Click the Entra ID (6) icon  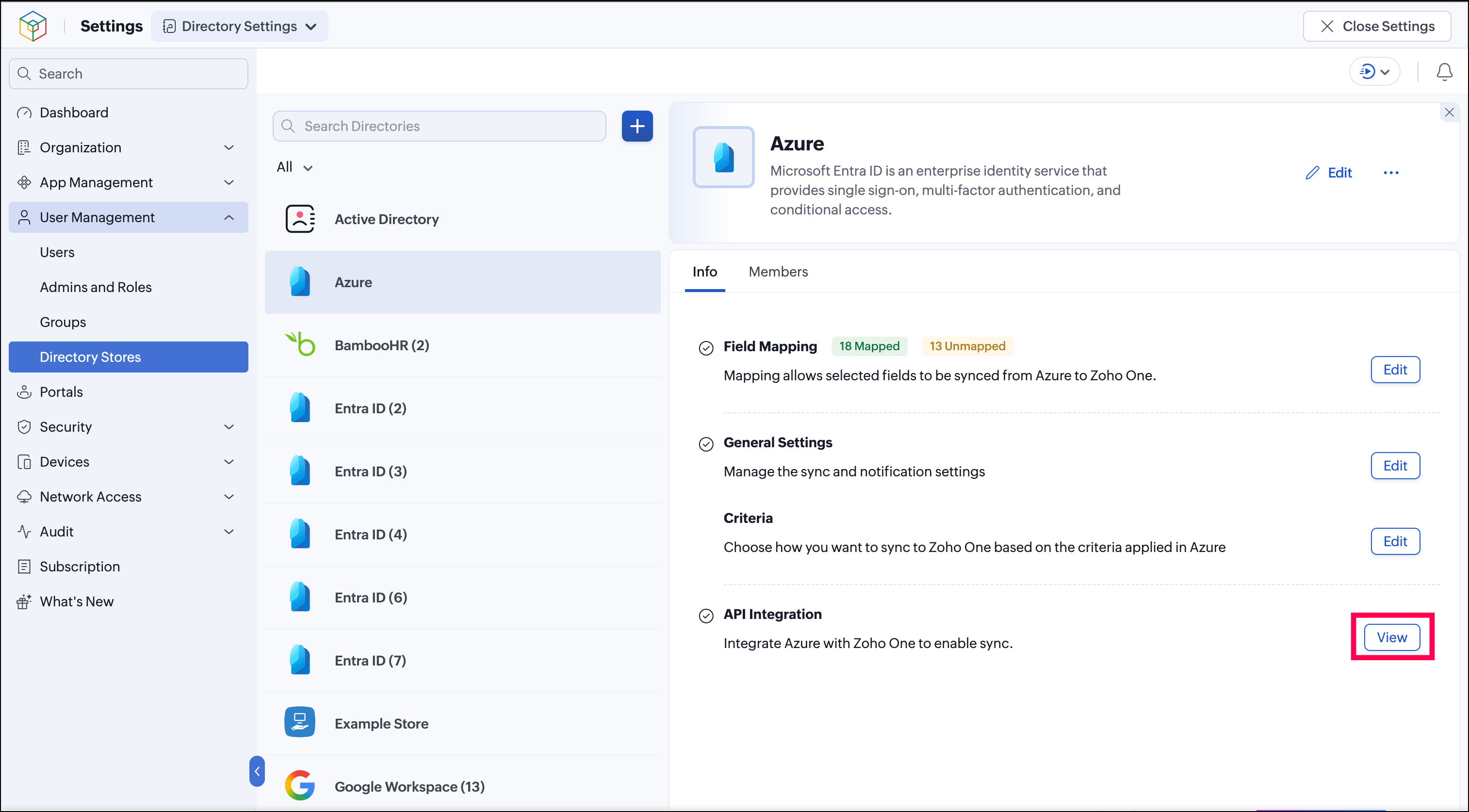(x=300, y=598)
